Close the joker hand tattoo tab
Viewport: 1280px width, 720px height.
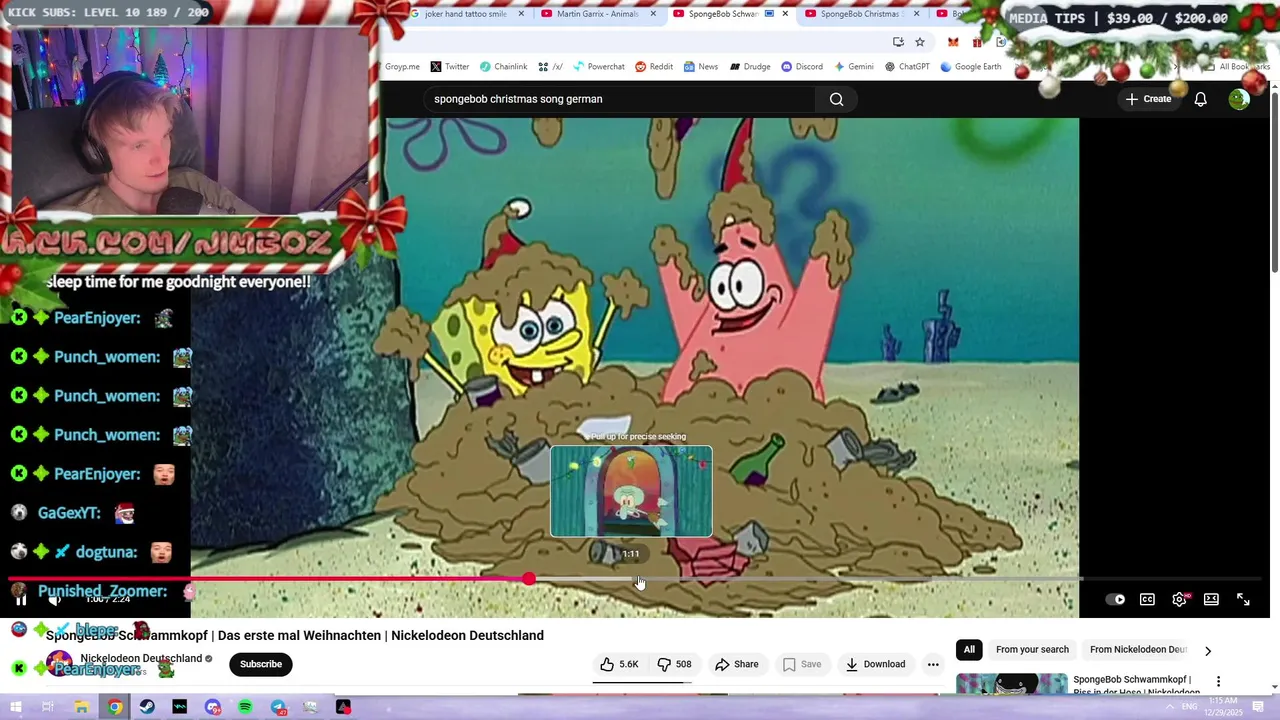(x=521, y=14)
